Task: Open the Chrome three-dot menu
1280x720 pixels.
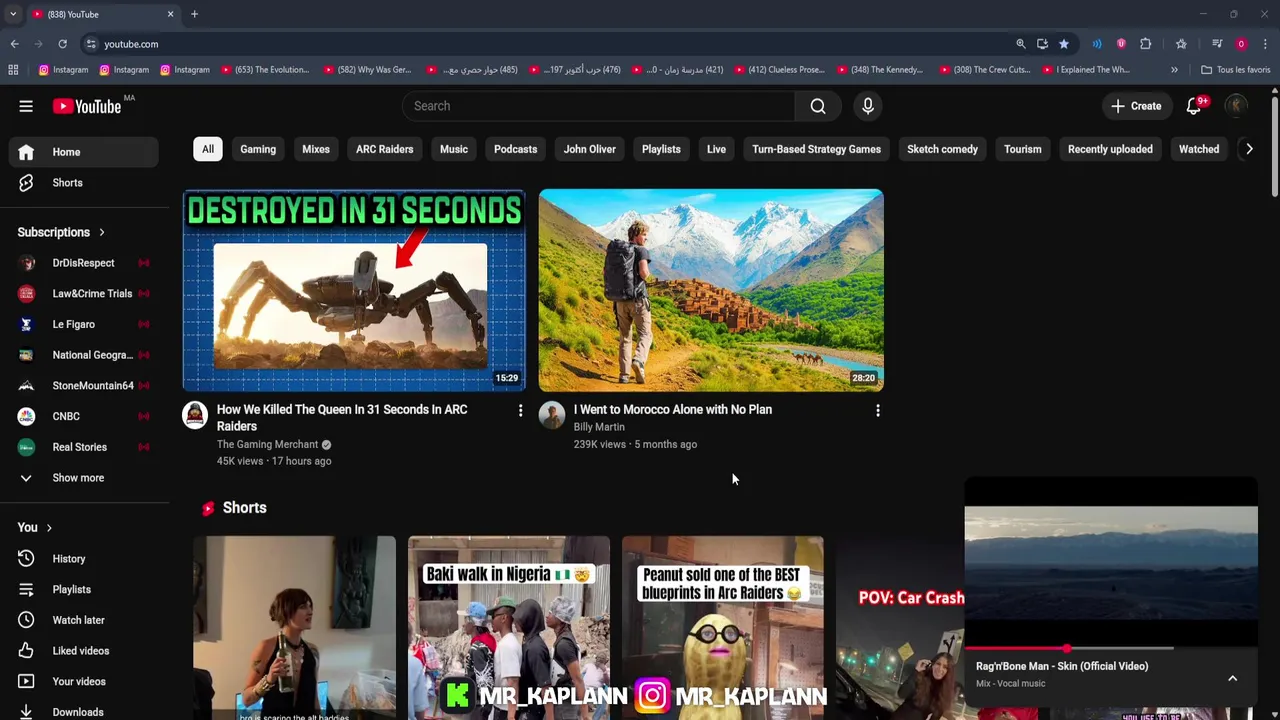Action: coord(1265,44)
